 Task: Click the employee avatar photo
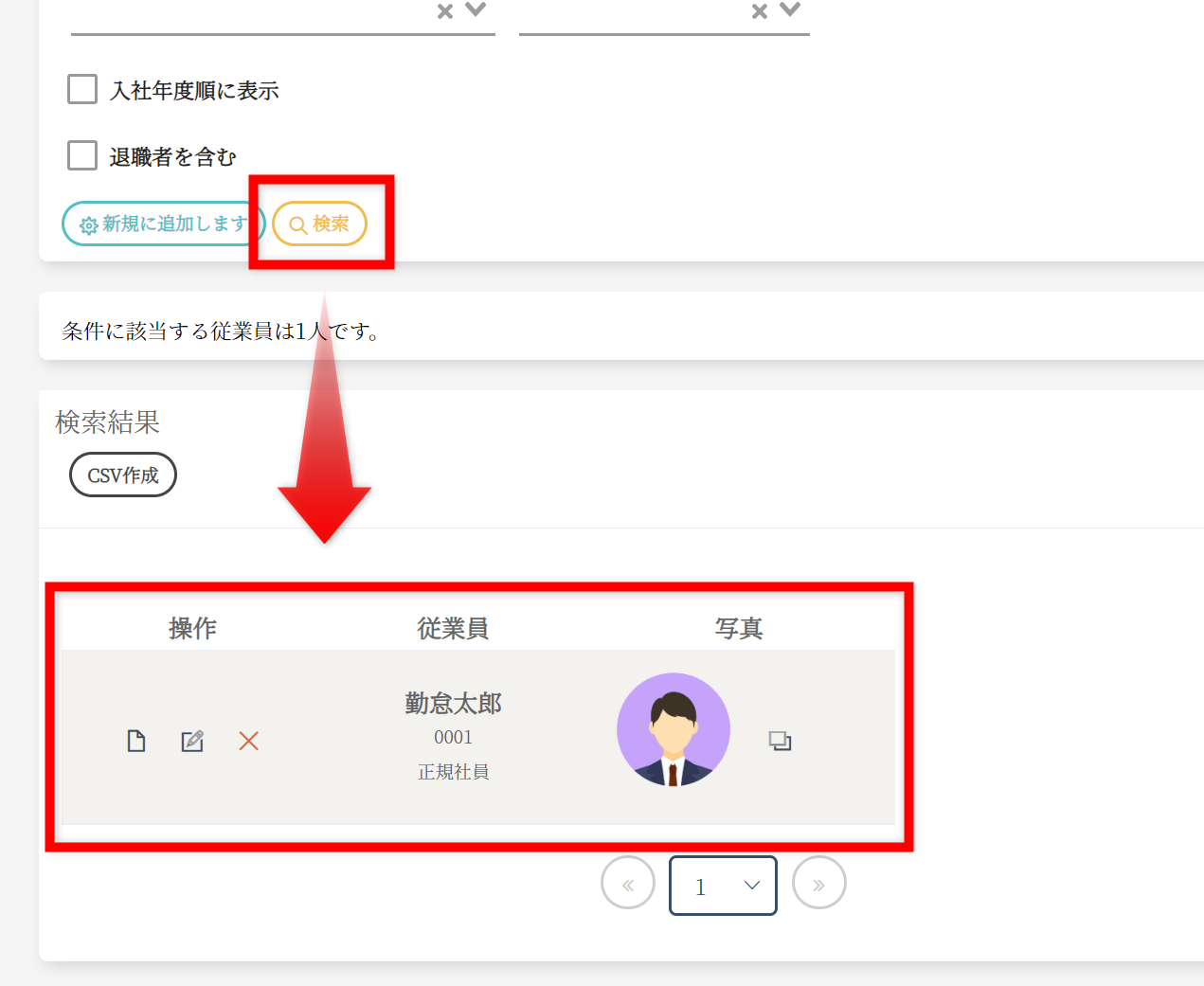(x=673, y=729)
